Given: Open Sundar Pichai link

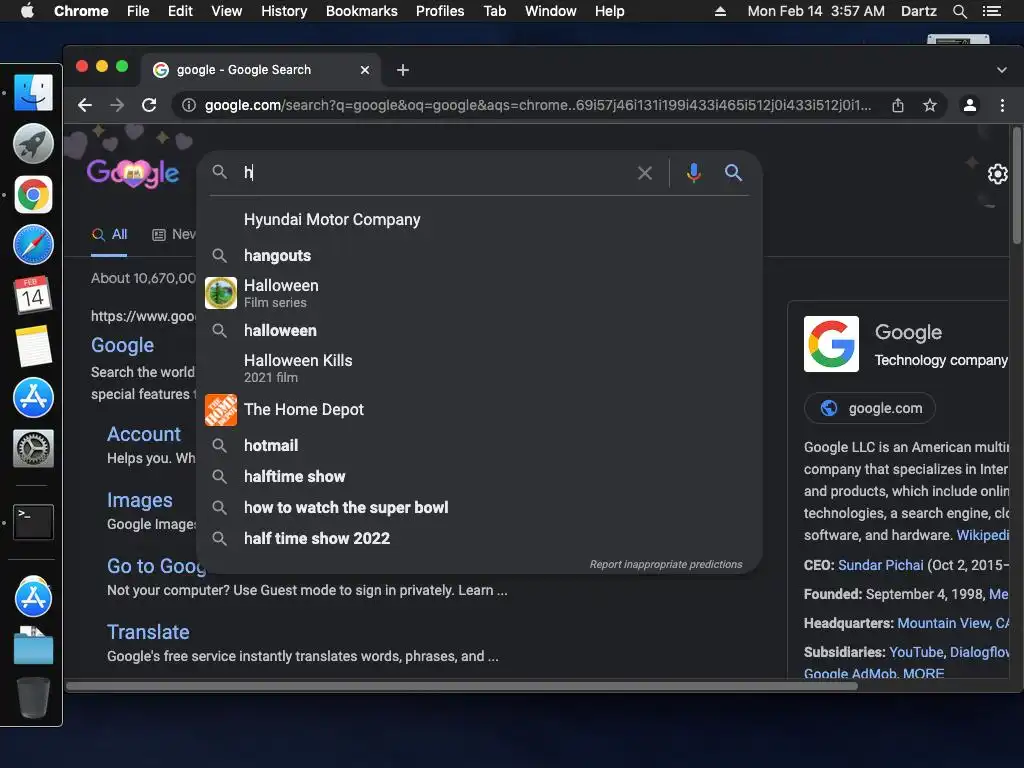Looking at the screenshot, I should tap(880, 565).
